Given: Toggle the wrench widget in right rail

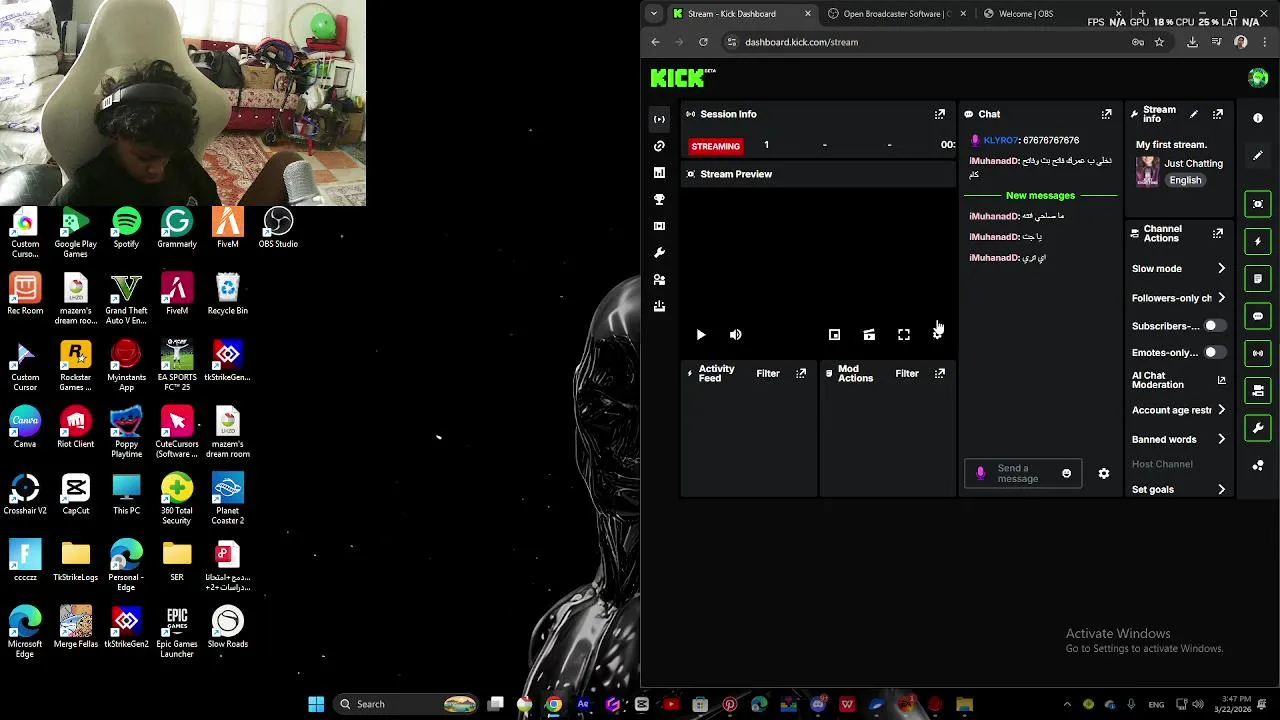Looking at the screenshot, I should pos(1258,428).
